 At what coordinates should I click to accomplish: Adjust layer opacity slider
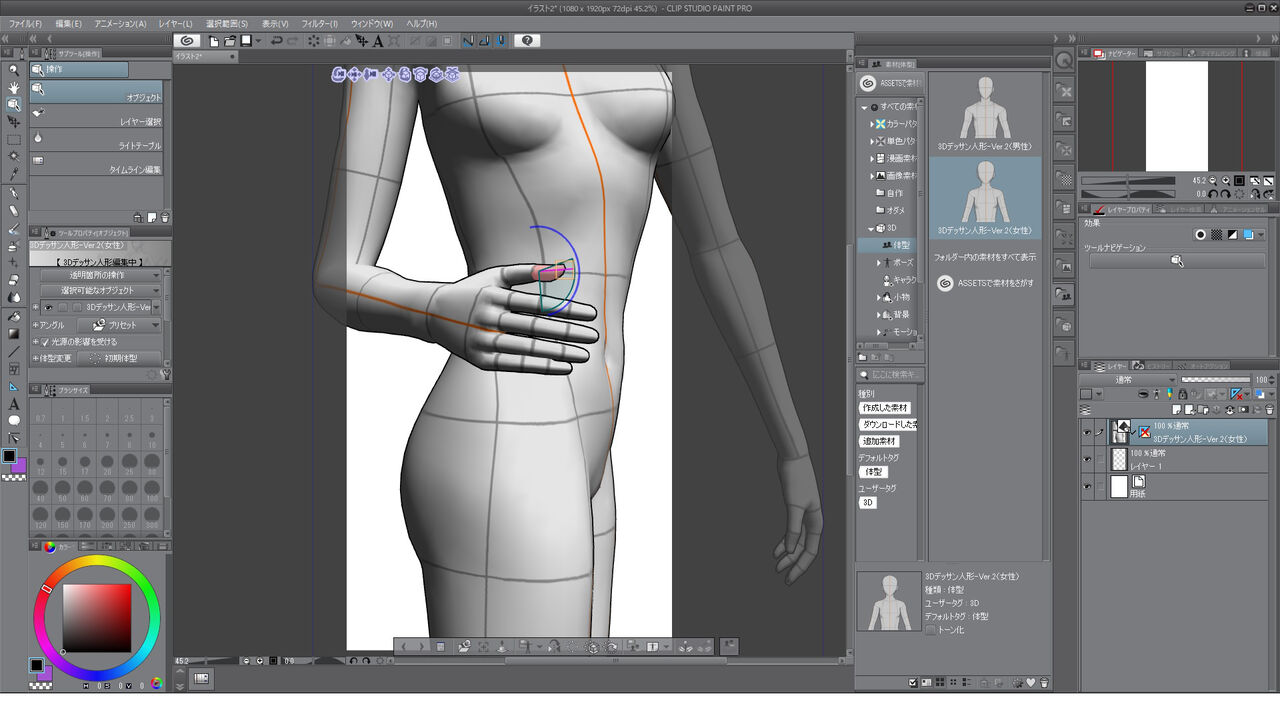click(1217, 380)
